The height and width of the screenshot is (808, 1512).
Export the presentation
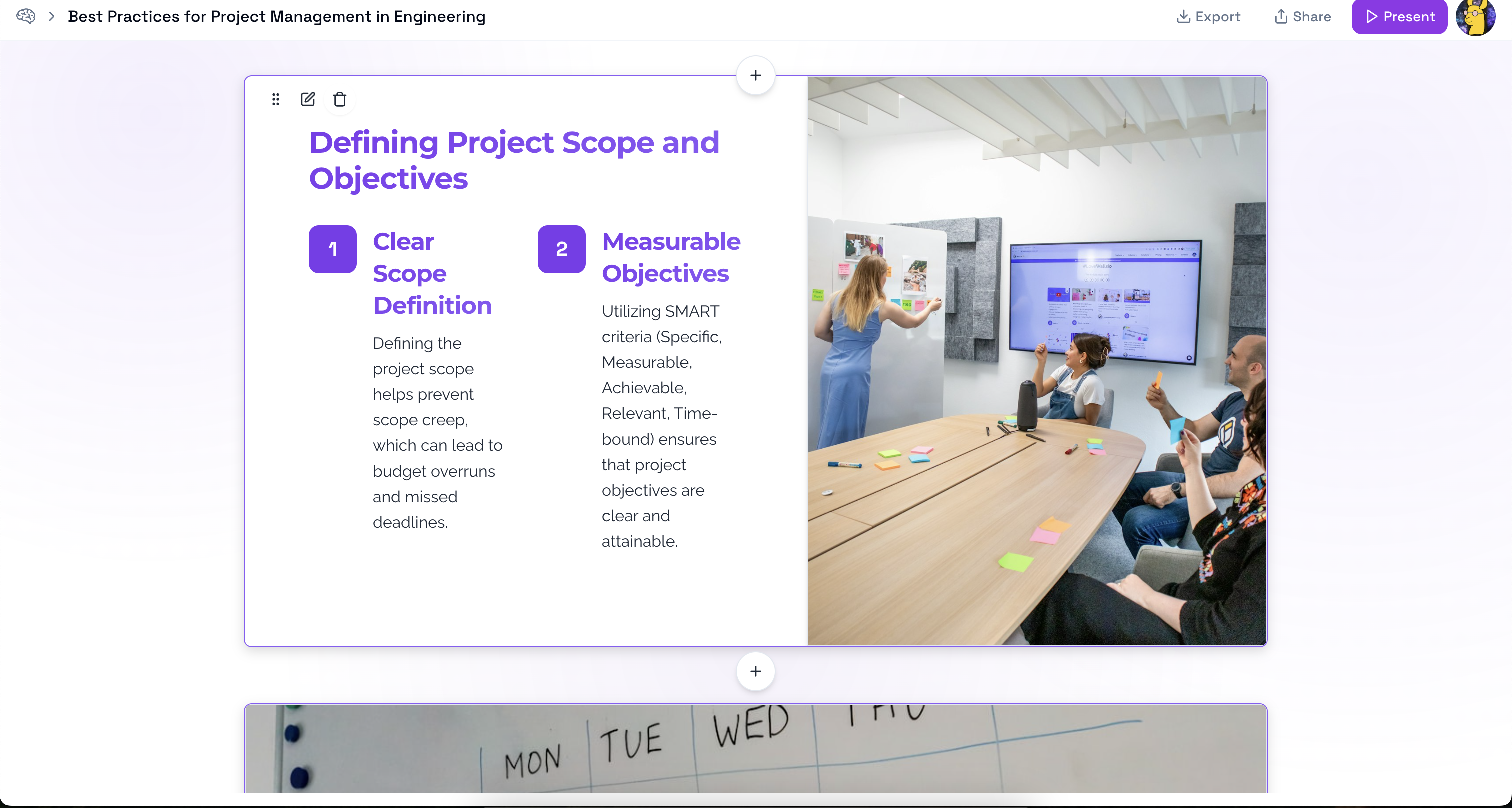pyautogui.click(x=1208, y=16)
